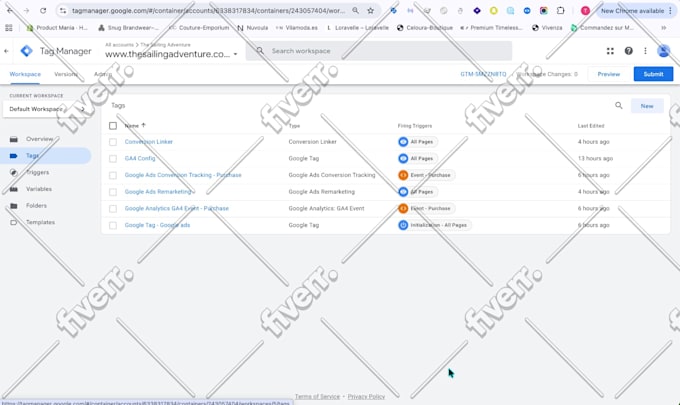The image size is (680, 405).
Task: Select Tags in the sidebar
Action: tap(46, 156)
